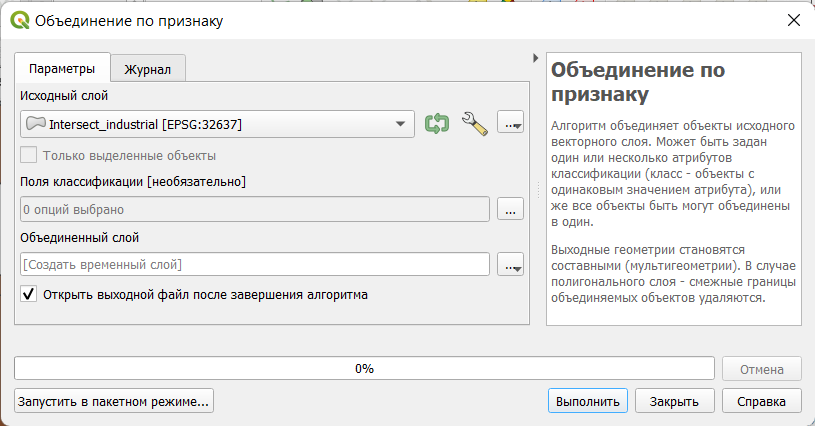Image resolution: width=815 pixels, height=426 pixels.
Task: Toggle open output file after completion checkbox
Action: click(29, 294)
